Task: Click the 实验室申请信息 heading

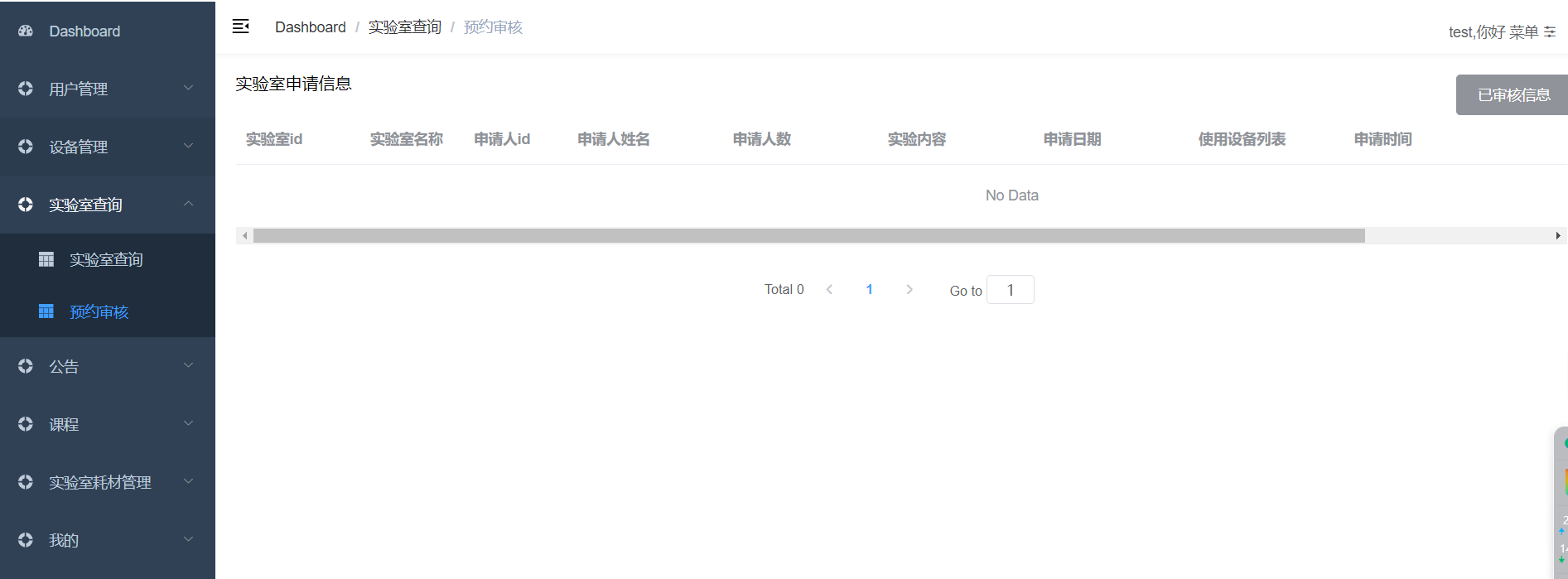Action: pos(294,84)
